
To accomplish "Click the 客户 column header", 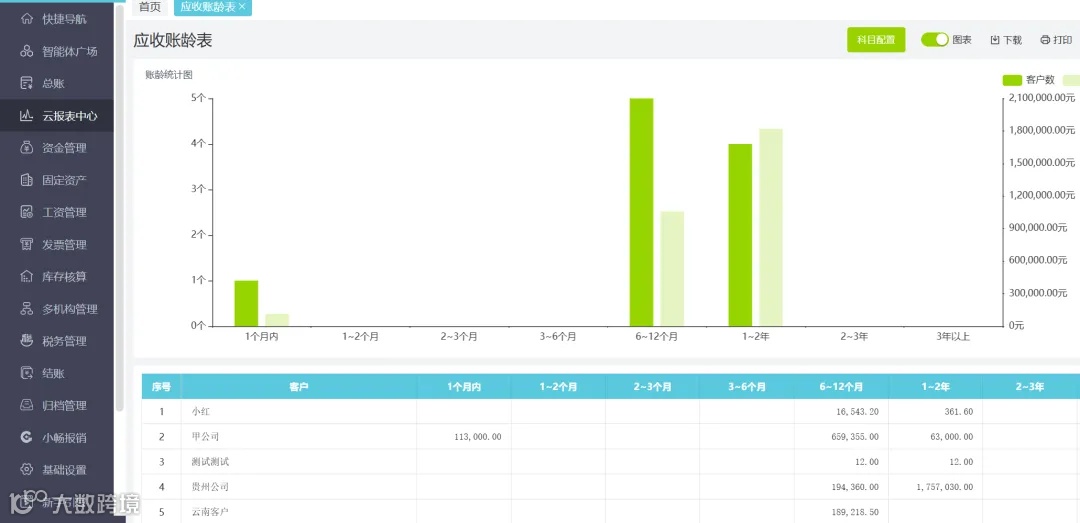I will [x=299, y=387].
